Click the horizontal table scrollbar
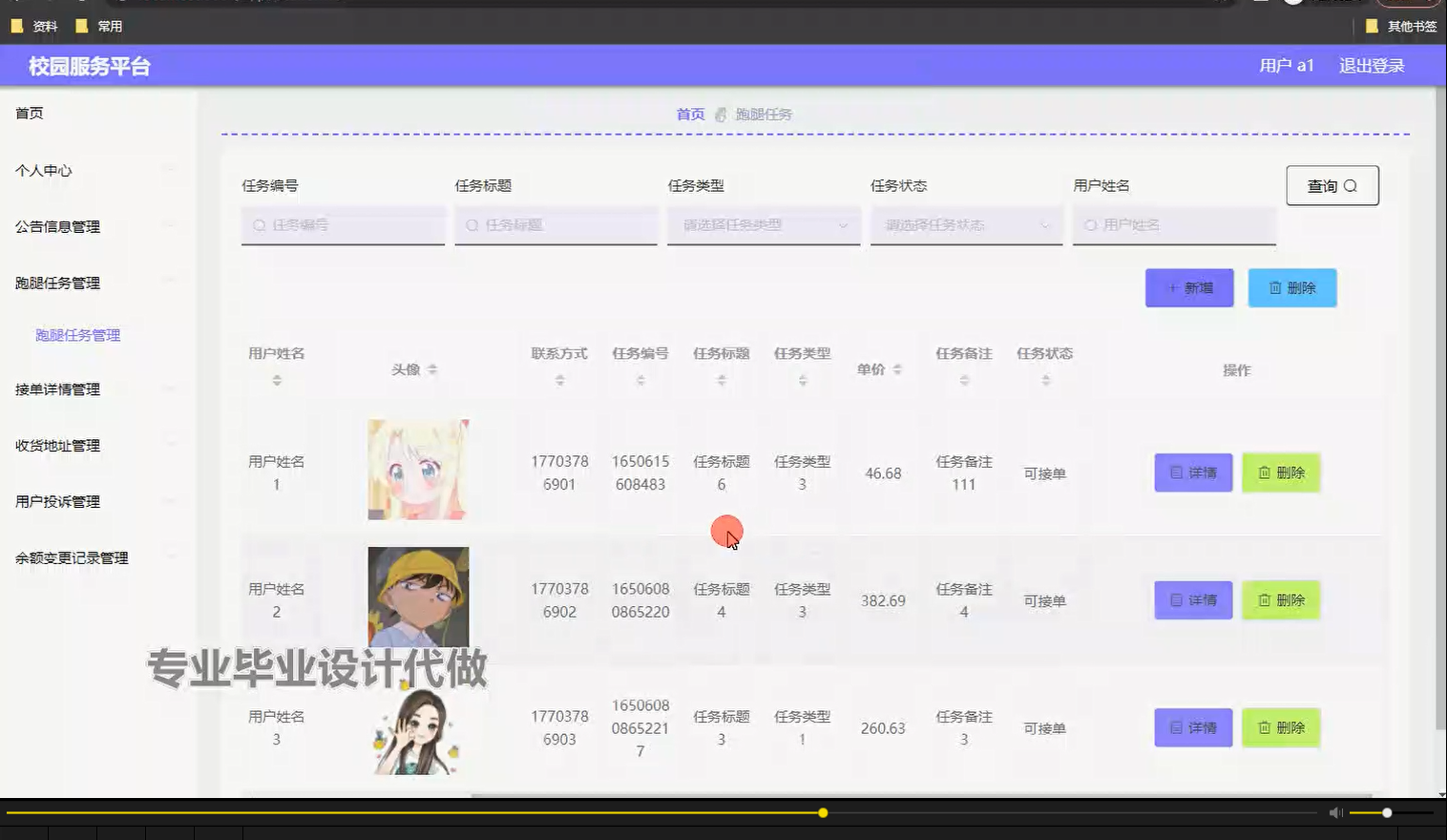This screenshot has height=840, width=1447. [x=921, y=795]
